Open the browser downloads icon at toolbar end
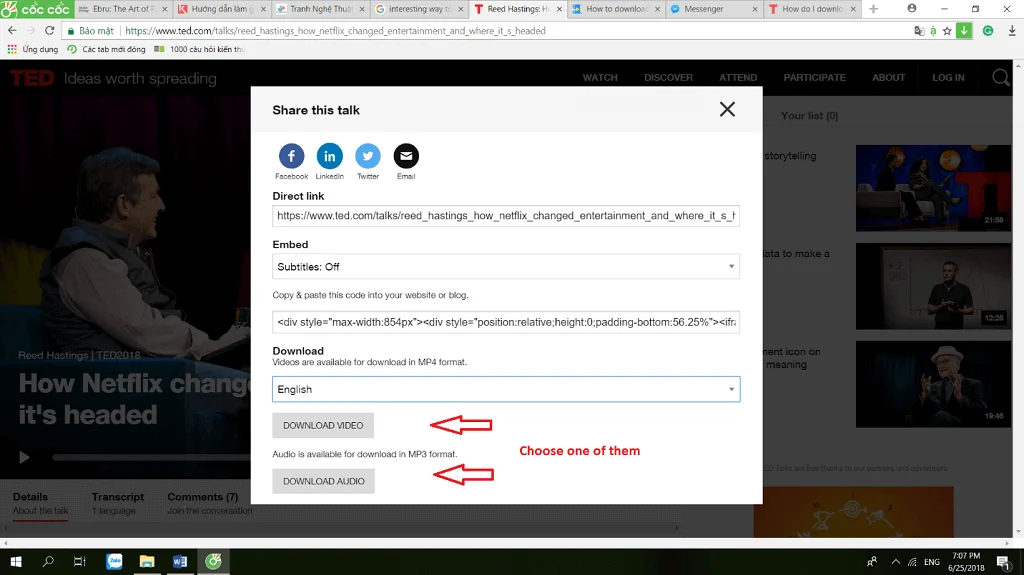 click(1012, 31)
